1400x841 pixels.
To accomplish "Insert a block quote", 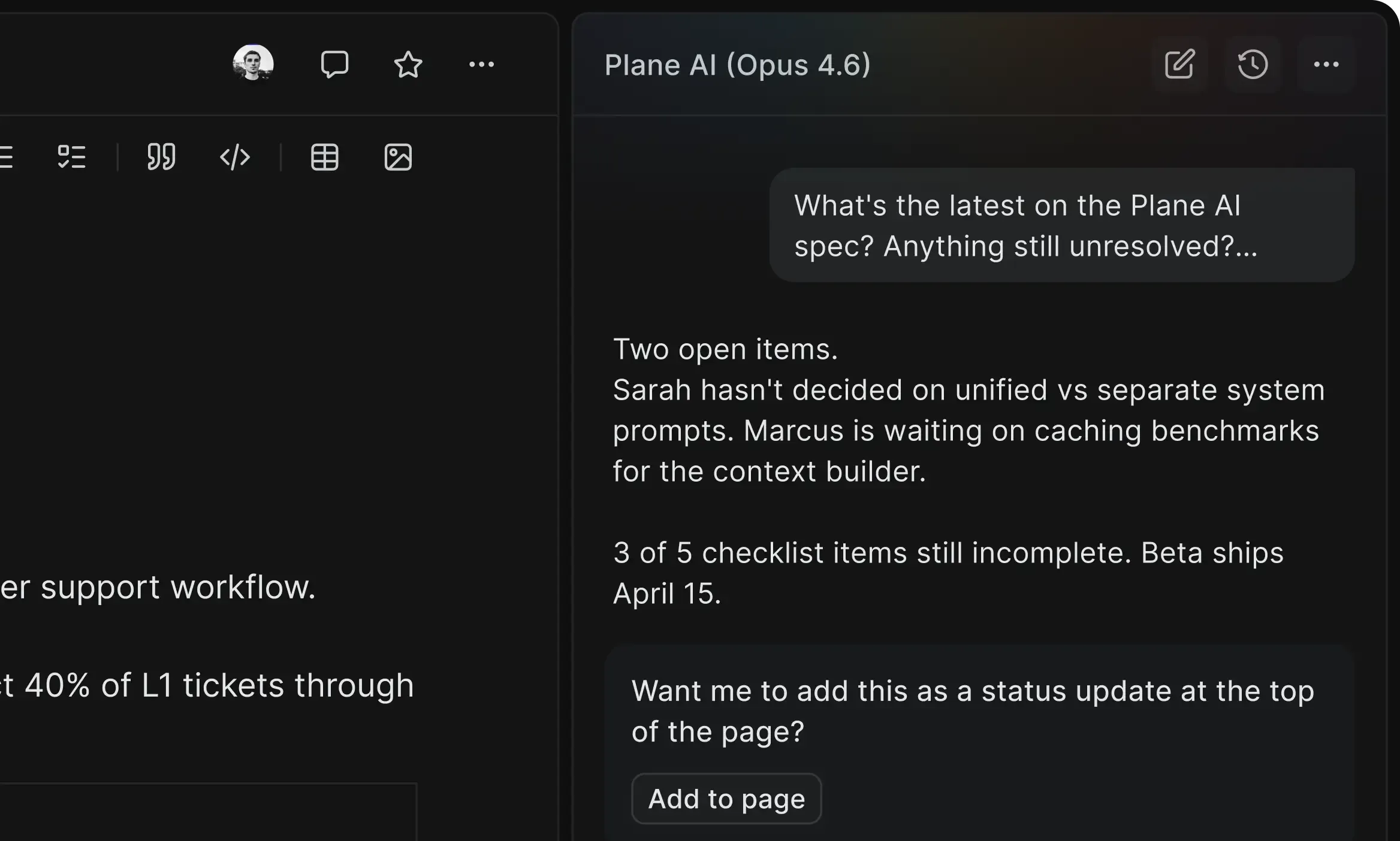I will [161, 157].
